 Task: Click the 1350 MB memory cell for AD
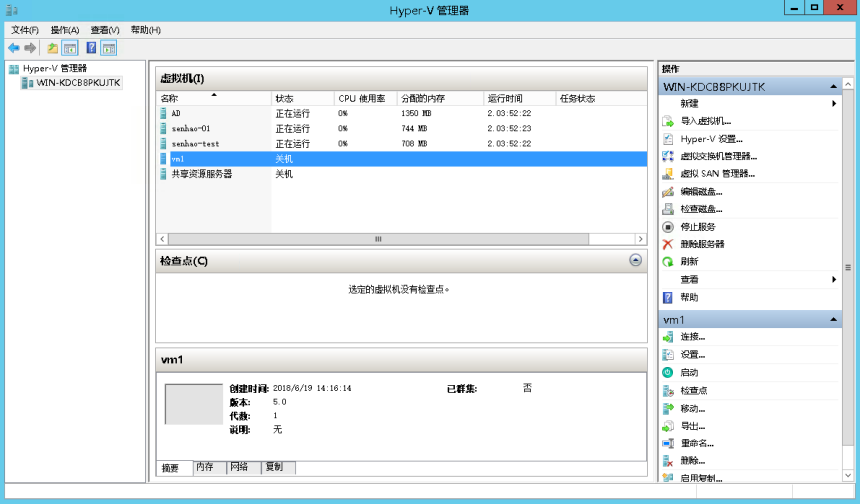point(416,114)
